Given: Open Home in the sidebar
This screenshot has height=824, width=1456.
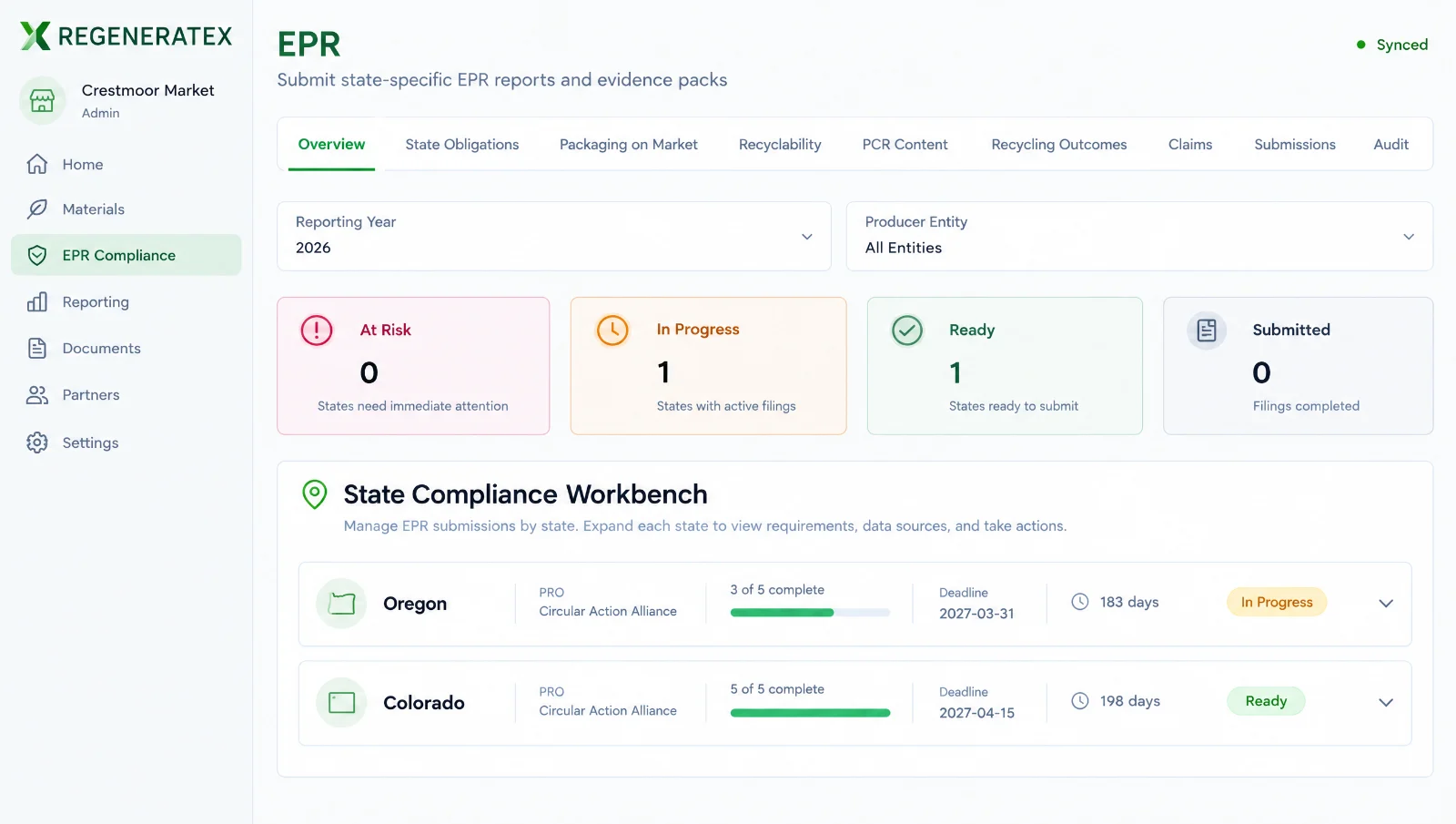Looking at the screenshot, I should [126, 164].
